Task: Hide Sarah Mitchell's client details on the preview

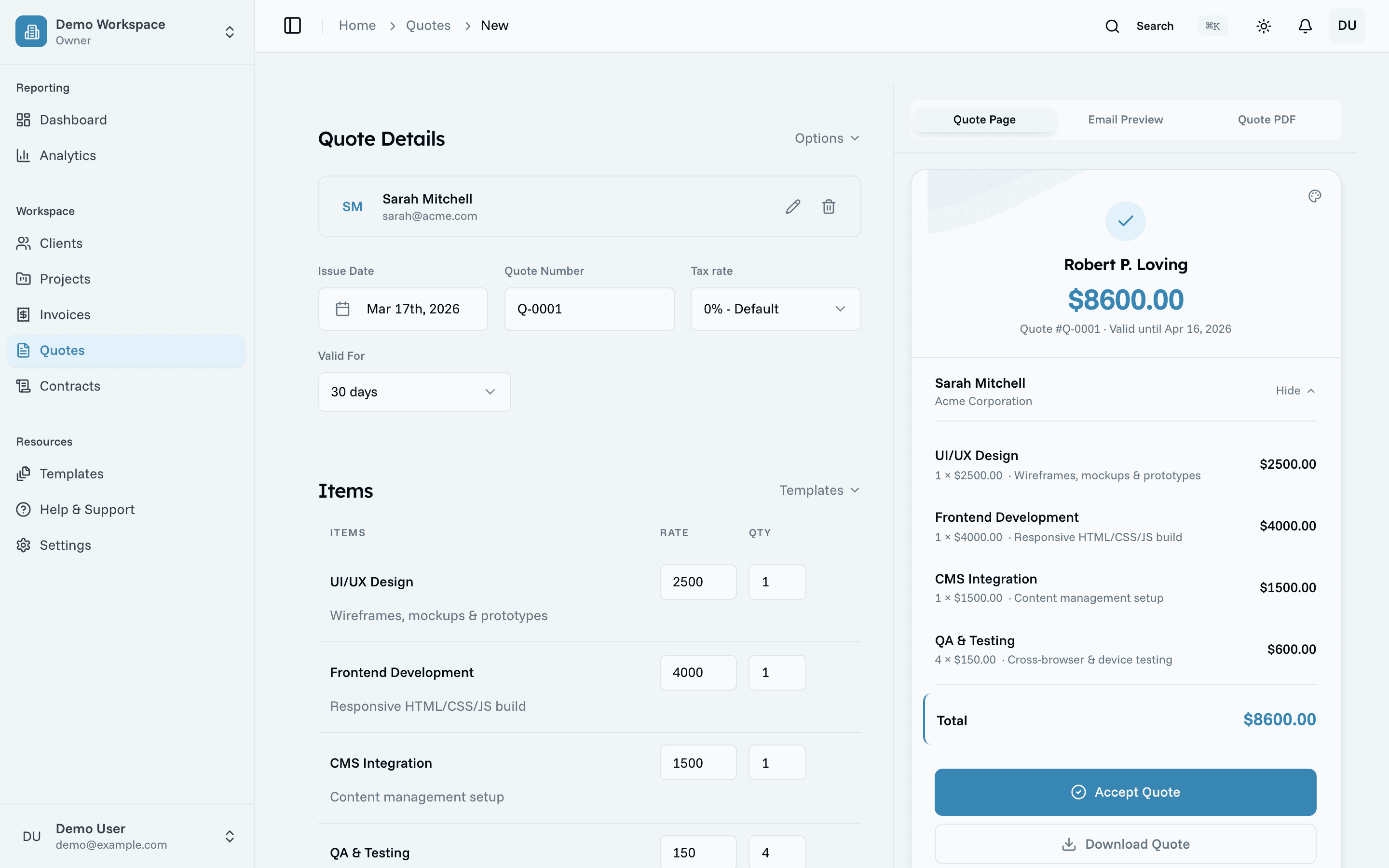Action: tap(1295, 390)
